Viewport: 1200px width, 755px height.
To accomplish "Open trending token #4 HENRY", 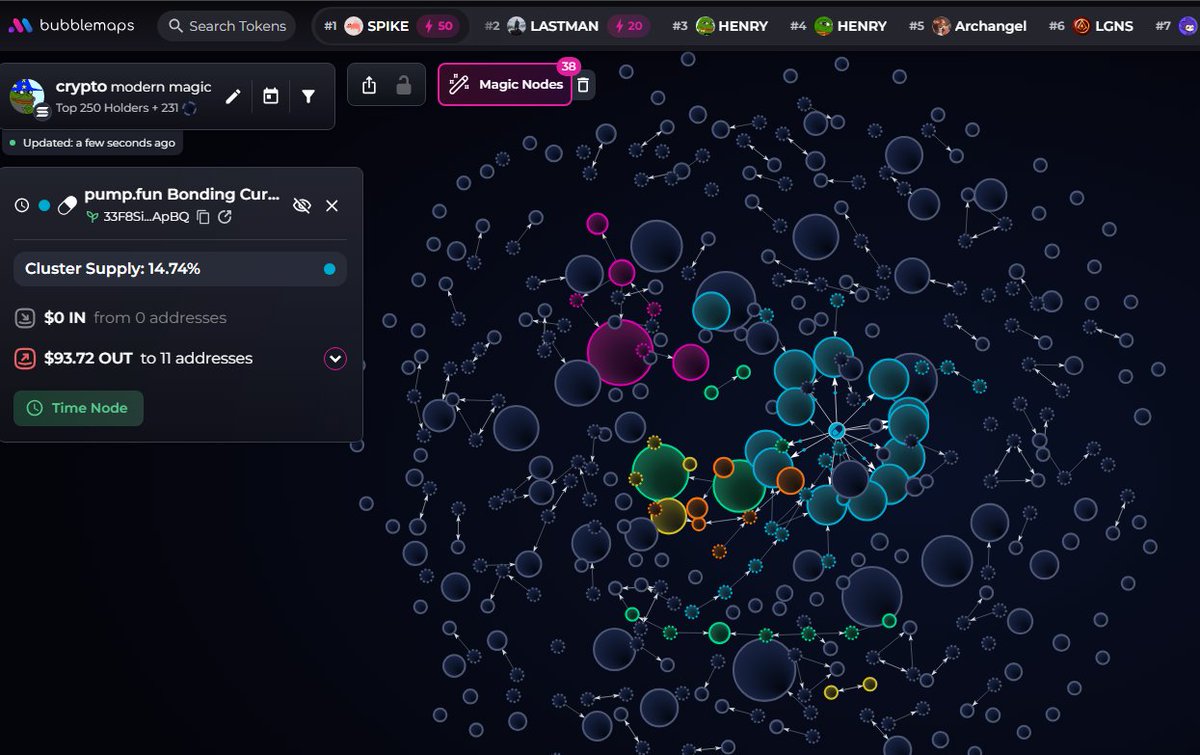I will point(838,26).
